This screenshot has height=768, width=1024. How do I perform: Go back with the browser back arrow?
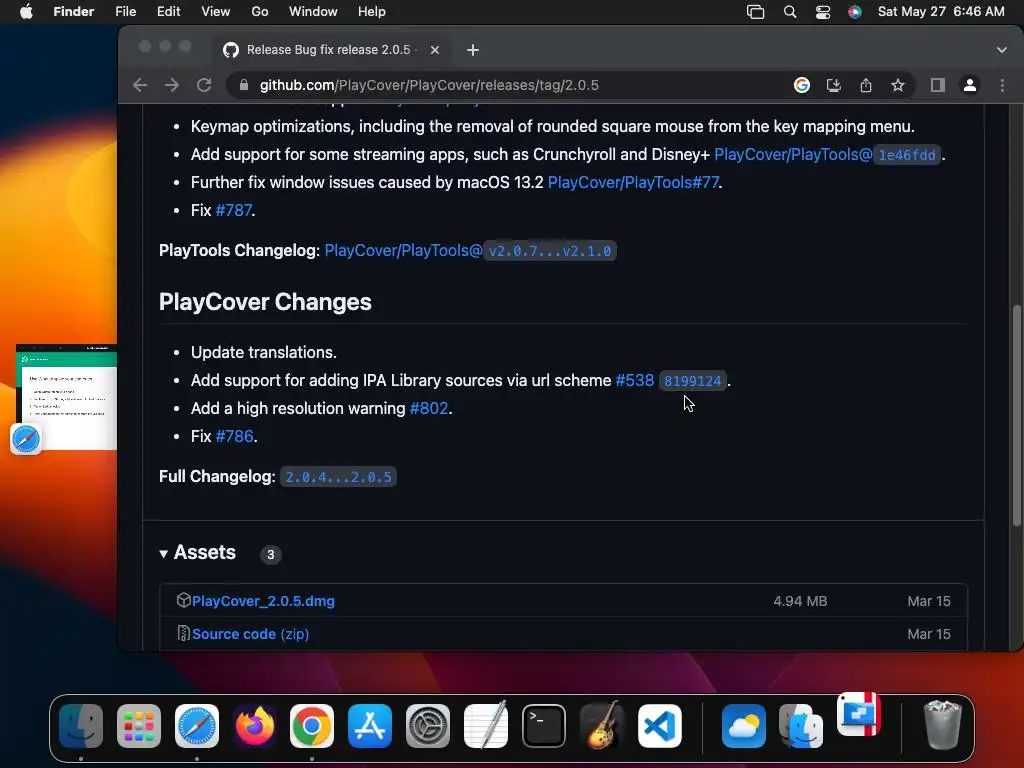140,85
